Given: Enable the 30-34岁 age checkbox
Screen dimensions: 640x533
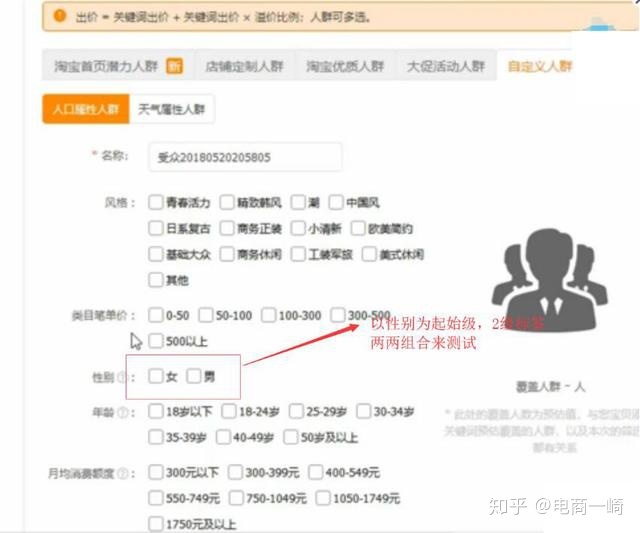Looking at the screenshot, I should pyautogui.click(x=364, y=411).
